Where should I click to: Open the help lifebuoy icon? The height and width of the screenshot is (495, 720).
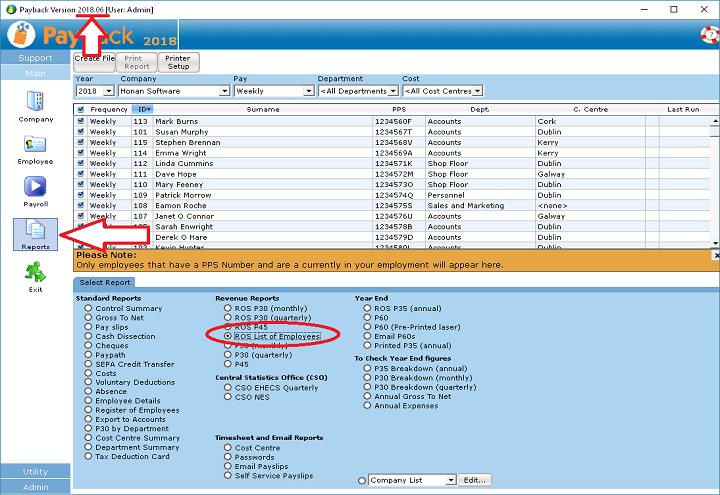tap(710, 35)
